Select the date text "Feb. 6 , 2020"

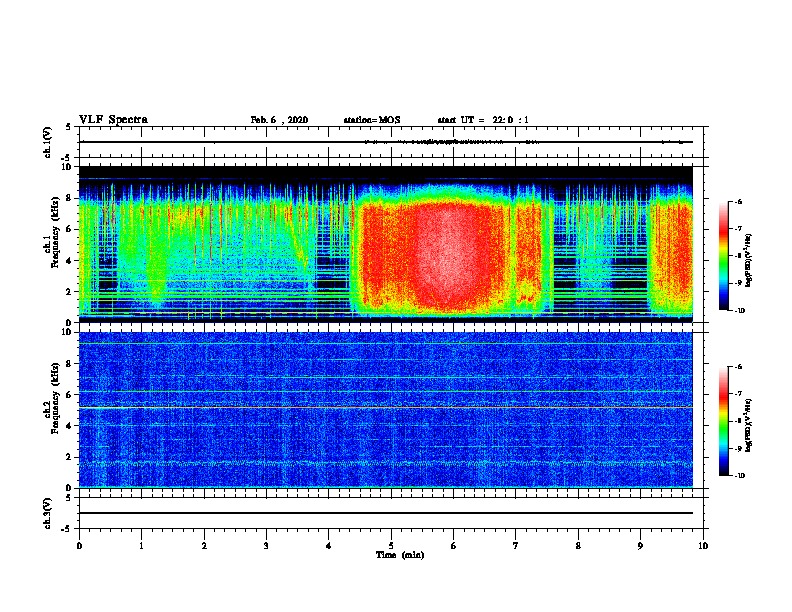(x=279, y=120)
